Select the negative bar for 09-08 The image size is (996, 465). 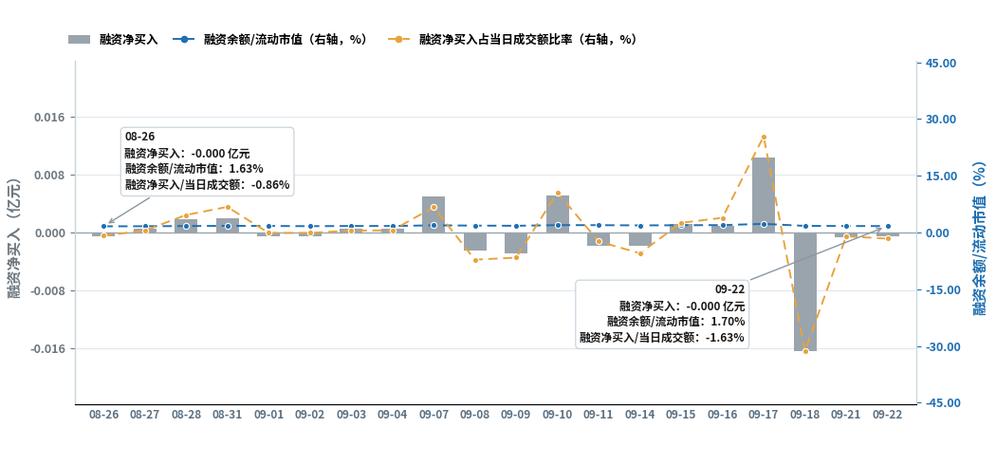click(474, 241)
